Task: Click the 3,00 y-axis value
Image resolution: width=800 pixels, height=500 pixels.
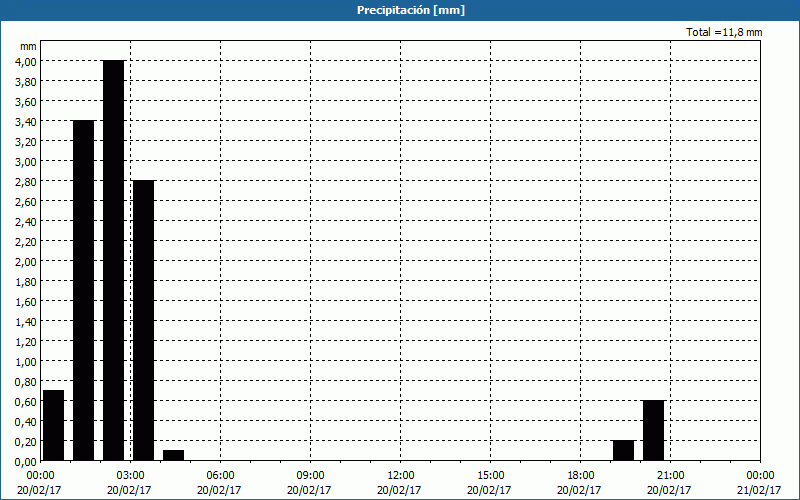Action: coord(26,161)
